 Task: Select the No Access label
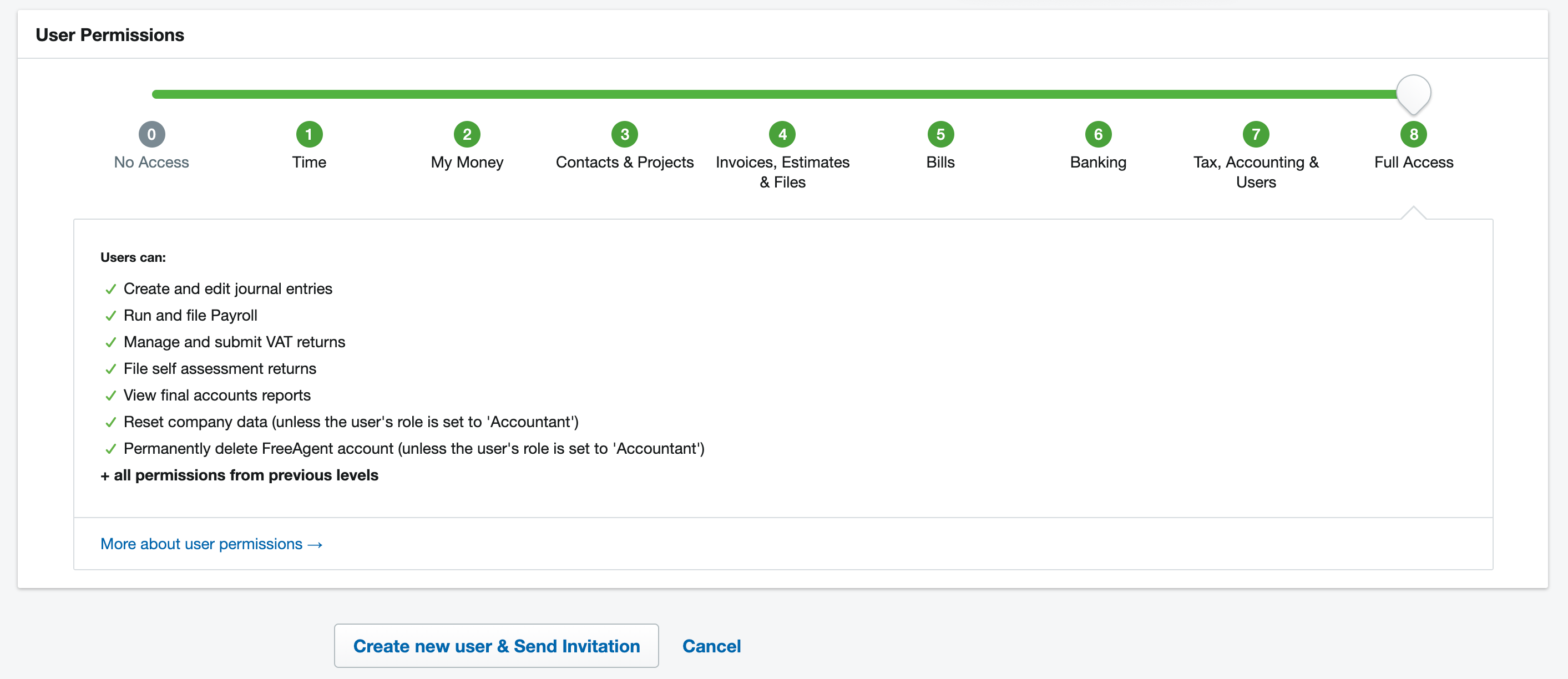[x=151, y=162]
